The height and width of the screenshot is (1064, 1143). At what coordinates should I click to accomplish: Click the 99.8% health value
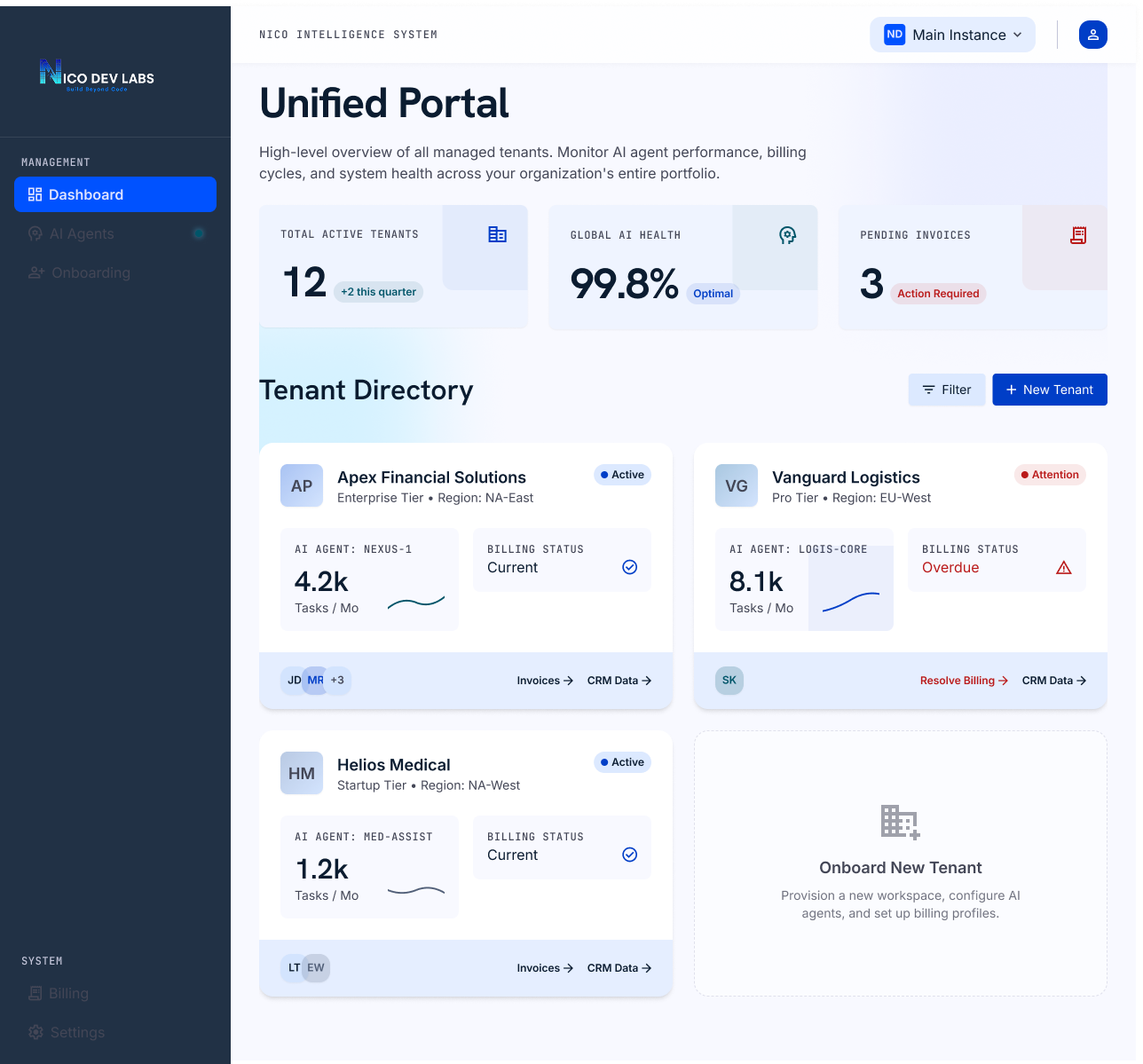pos(624,284)
